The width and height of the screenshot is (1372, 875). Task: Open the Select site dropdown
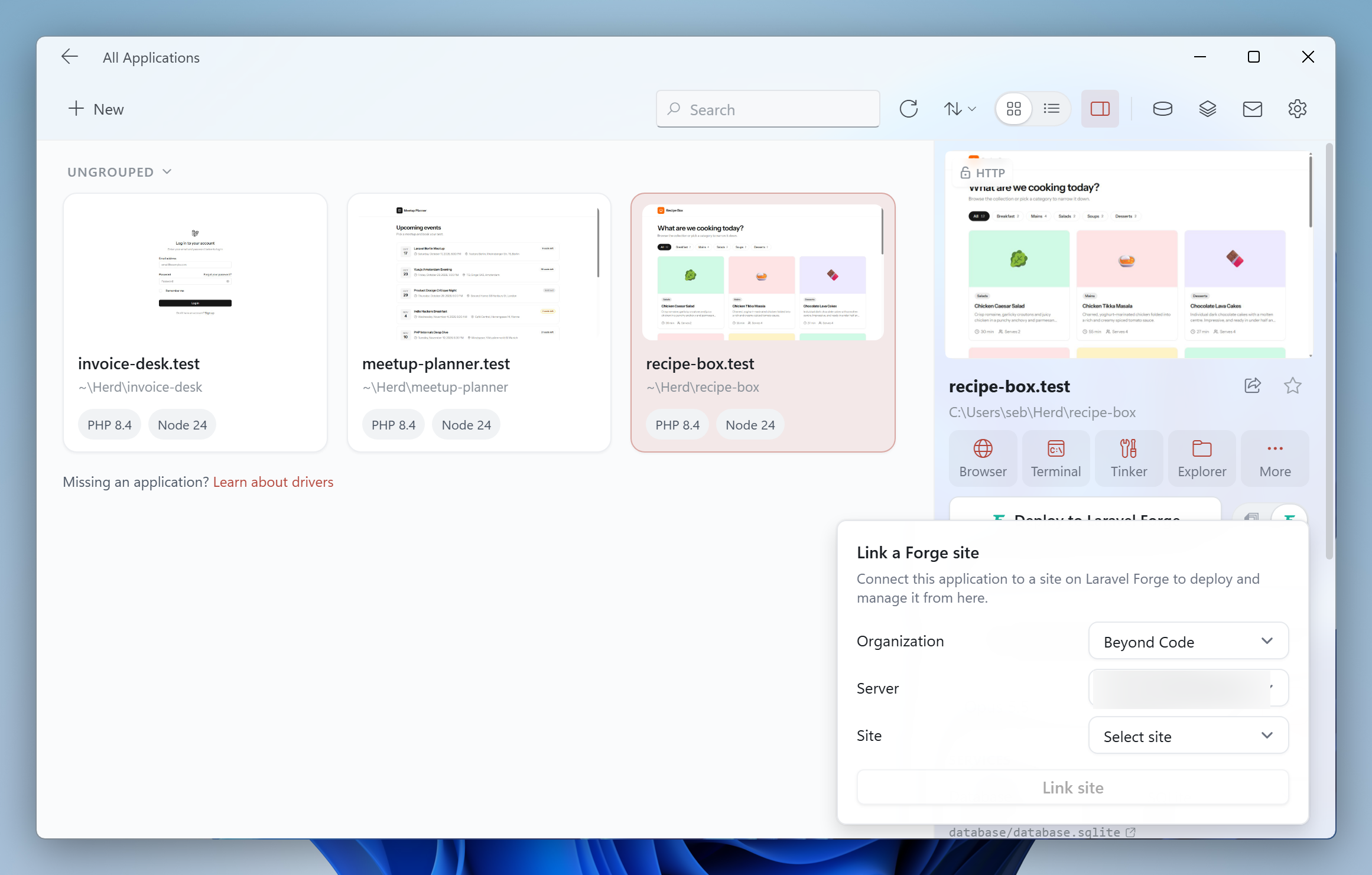pyautogui.click(x=1188, y=736)
